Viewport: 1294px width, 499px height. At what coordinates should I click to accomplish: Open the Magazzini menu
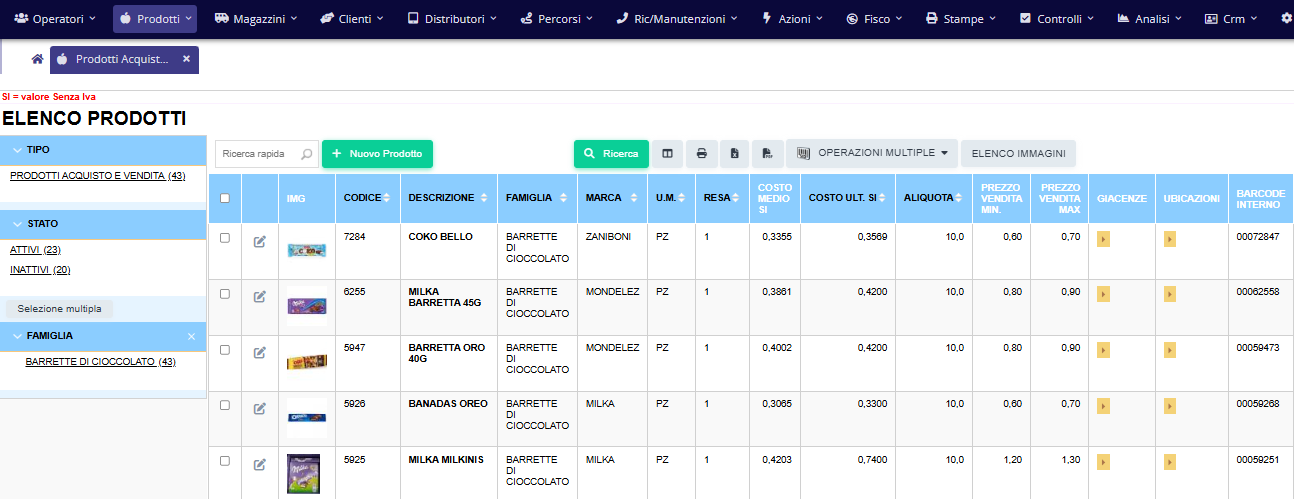[x=257, y=19]
